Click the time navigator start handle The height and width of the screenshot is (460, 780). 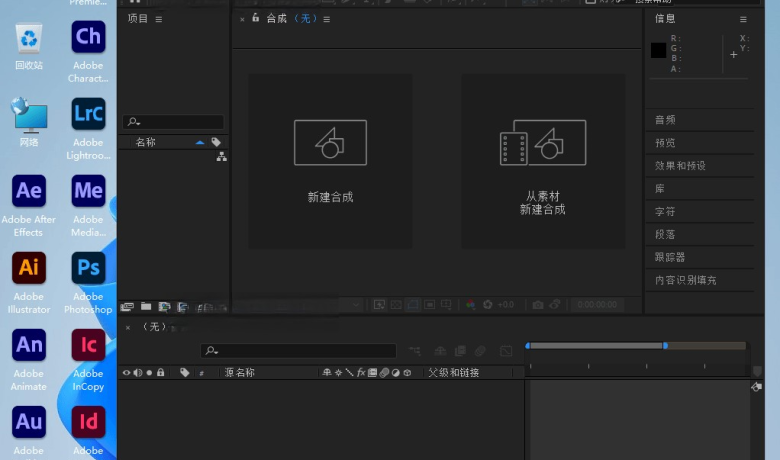528,346
